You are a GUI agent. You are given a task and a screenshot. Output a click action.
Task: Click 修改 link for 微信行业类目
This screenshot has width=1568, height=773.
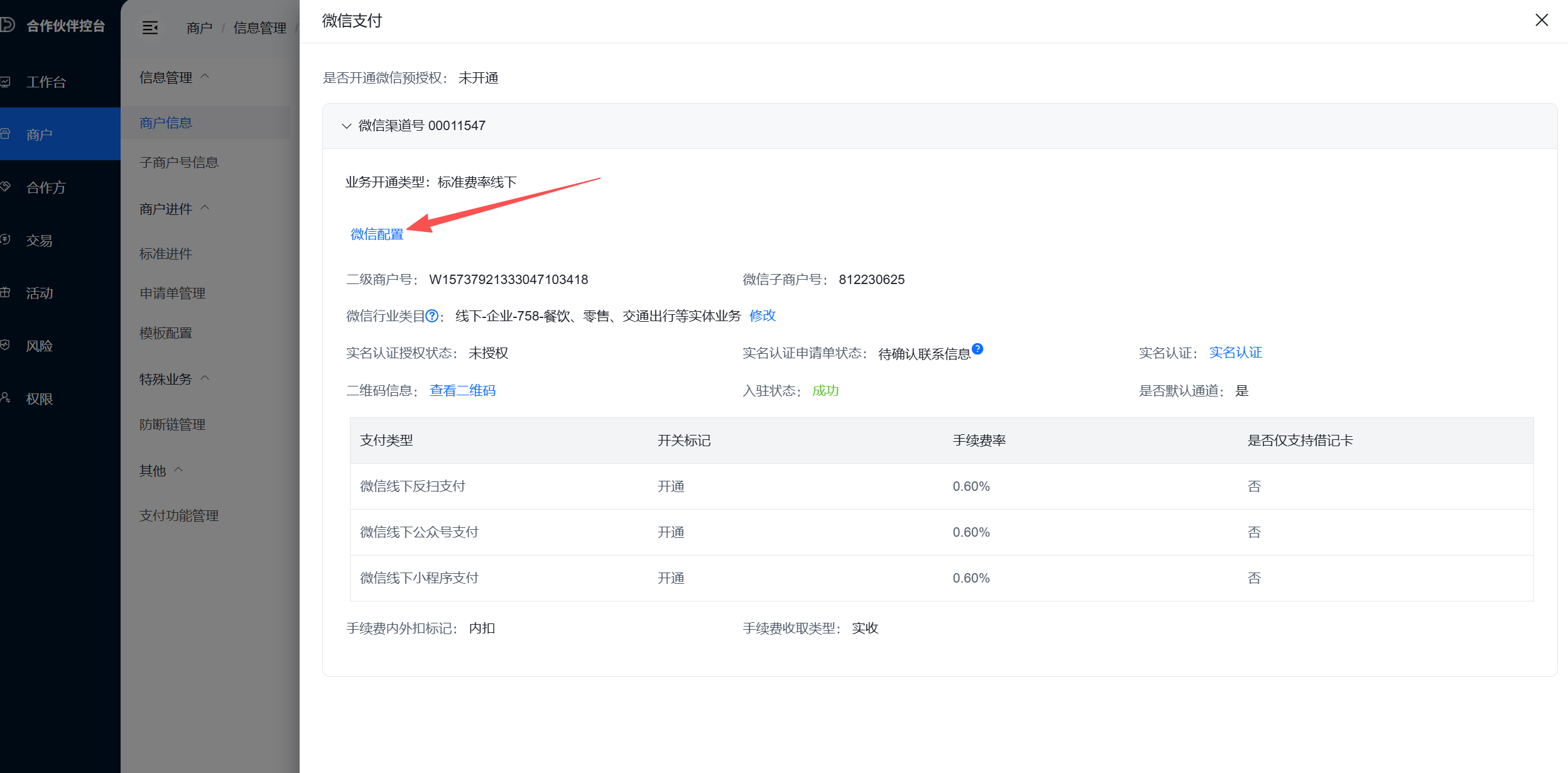click(x=763, y=315)
